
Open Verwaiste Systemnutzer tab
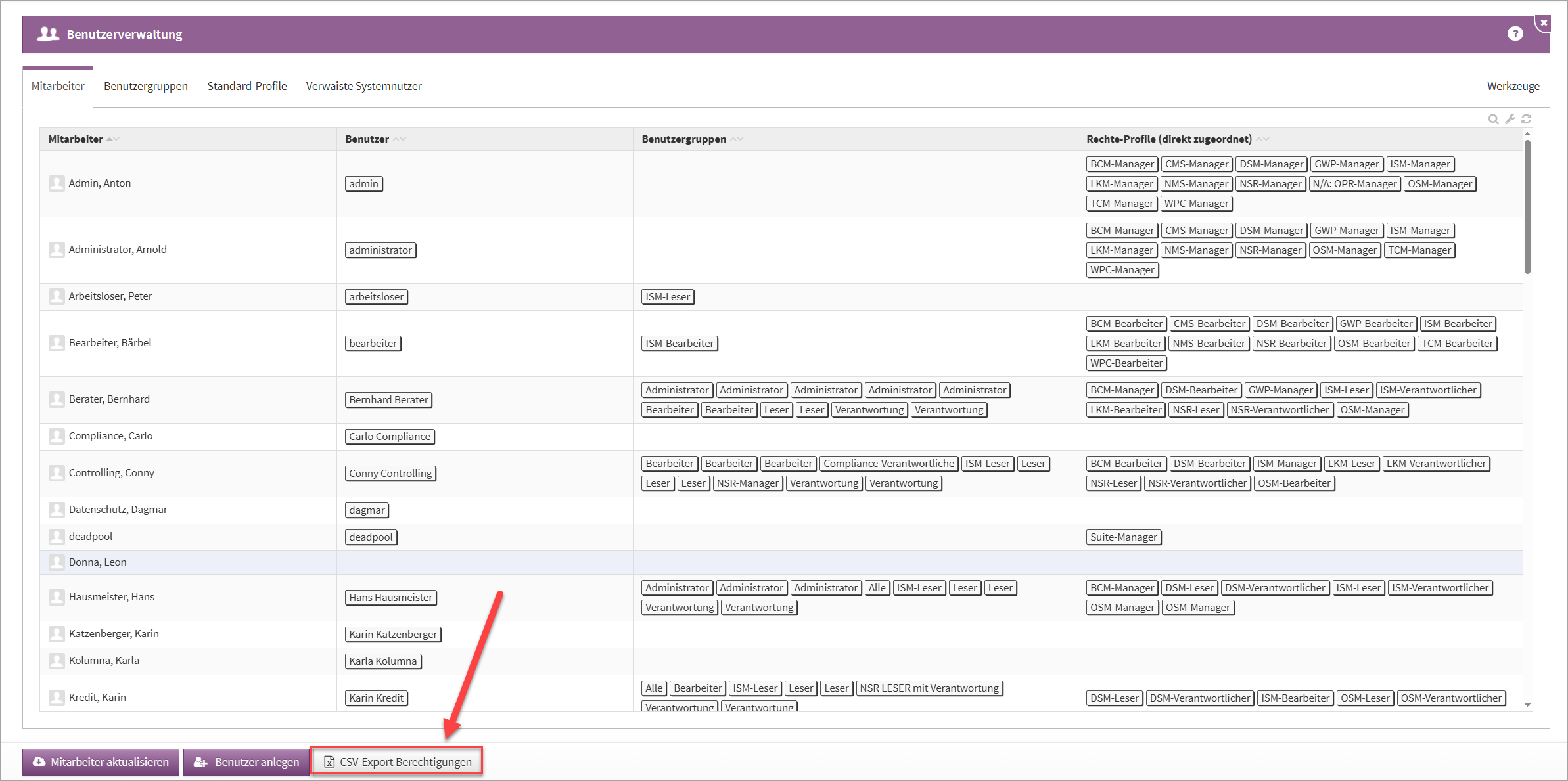click(363, 86)
